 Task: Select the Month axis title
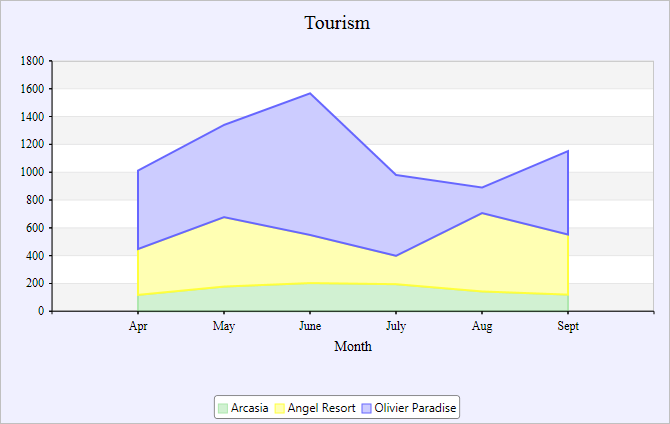point(353,347)
